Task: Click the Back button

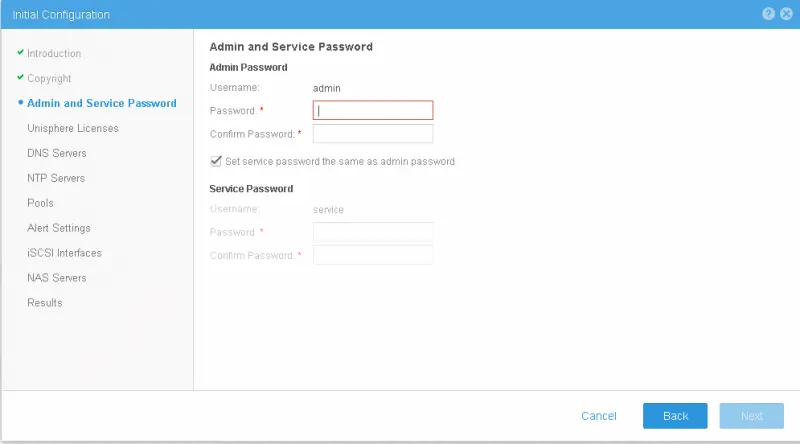Action: 675,416
